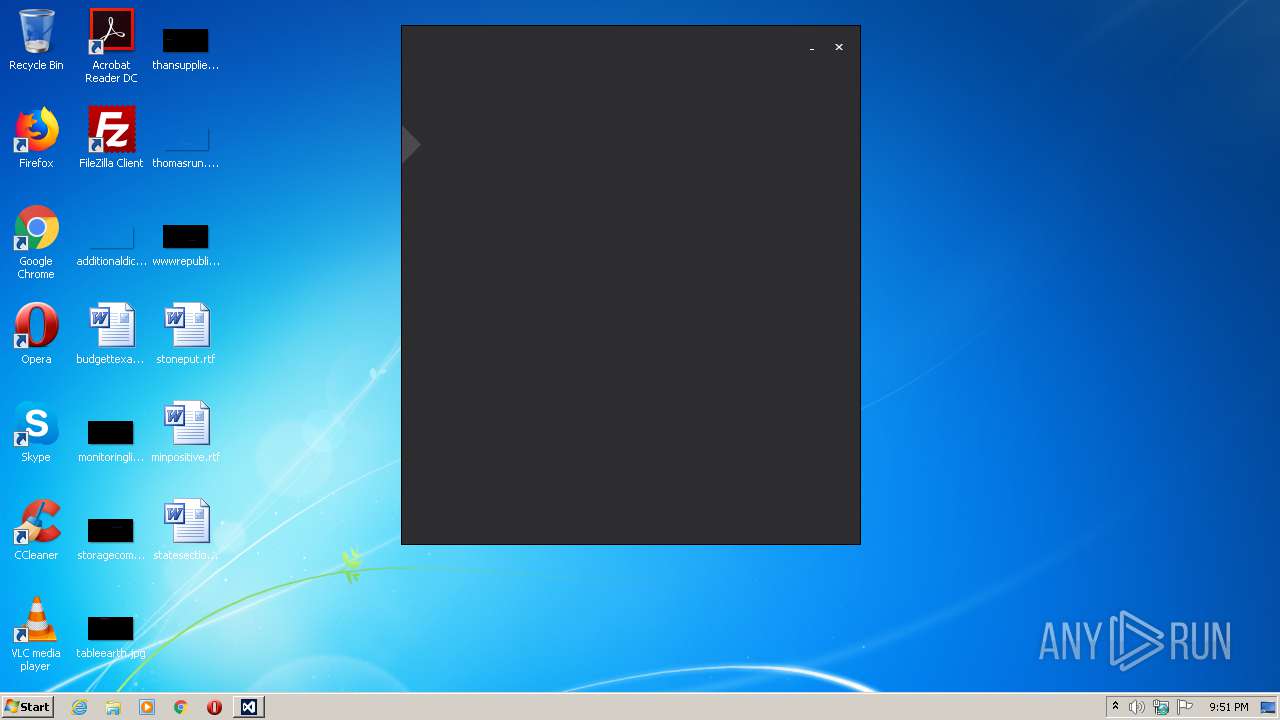Click the monitor icon in system tray
The image size is (1280, 720).
coord(1268,707)
